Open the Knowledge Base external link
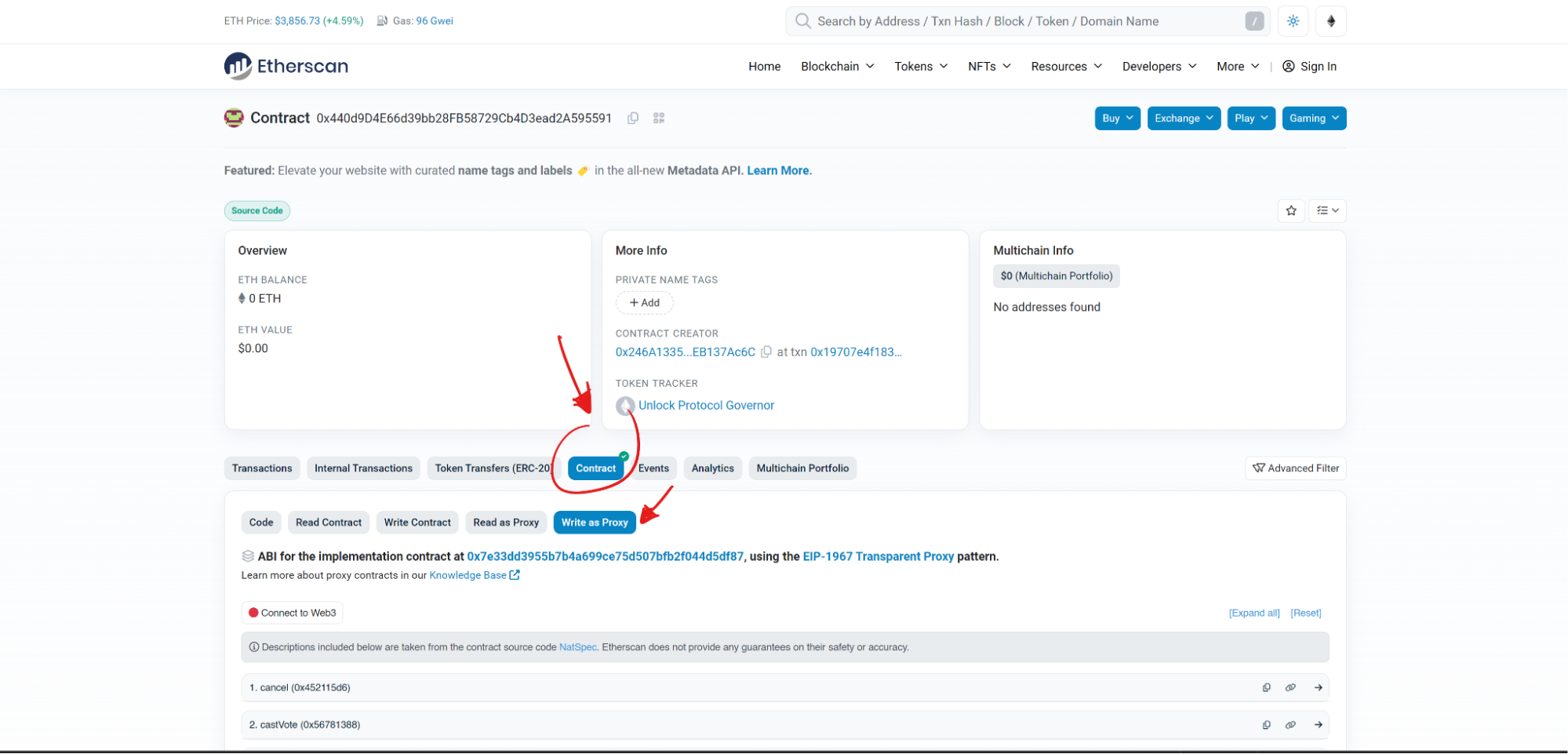Screen dimensions: 1568x754 475,575
